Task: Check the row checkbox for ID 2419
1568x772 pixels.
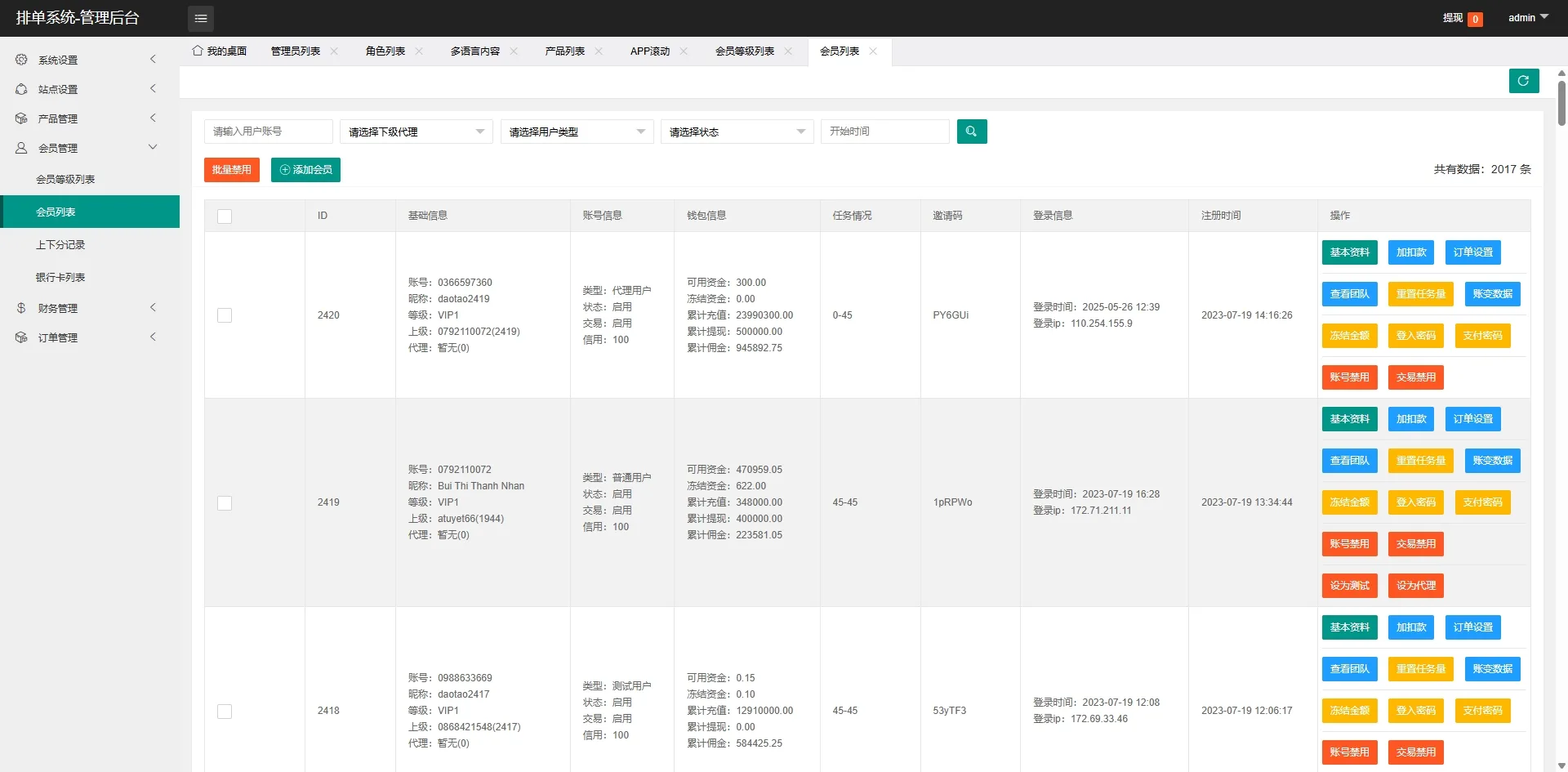Action: [225, 503]
